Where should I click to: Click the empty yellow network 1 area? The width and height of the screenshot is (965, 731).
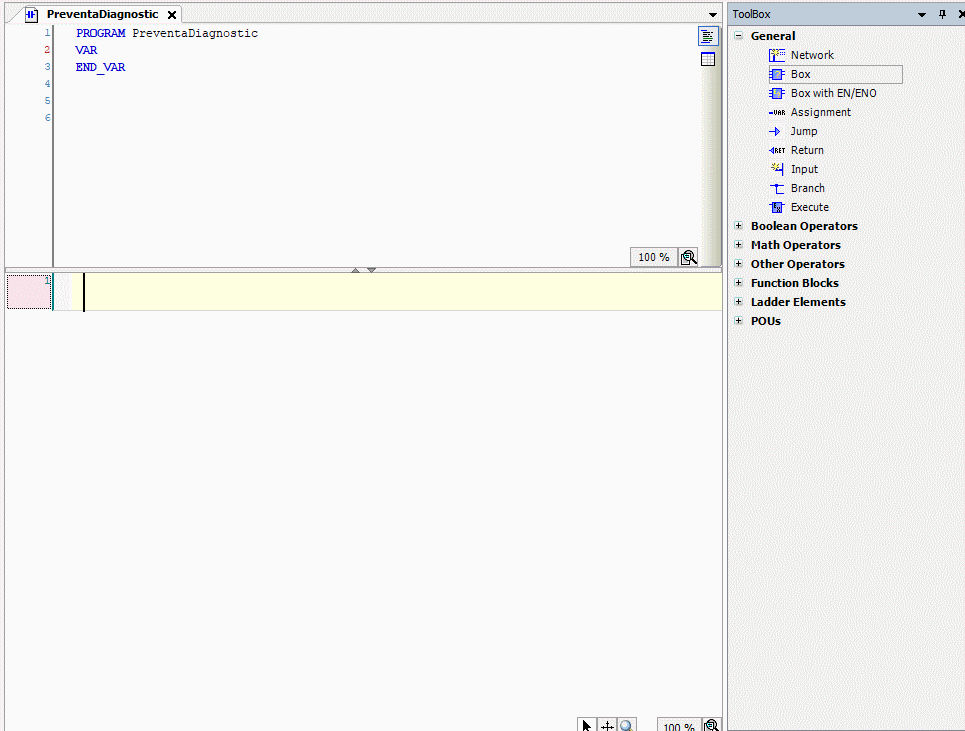coord(400,292)
